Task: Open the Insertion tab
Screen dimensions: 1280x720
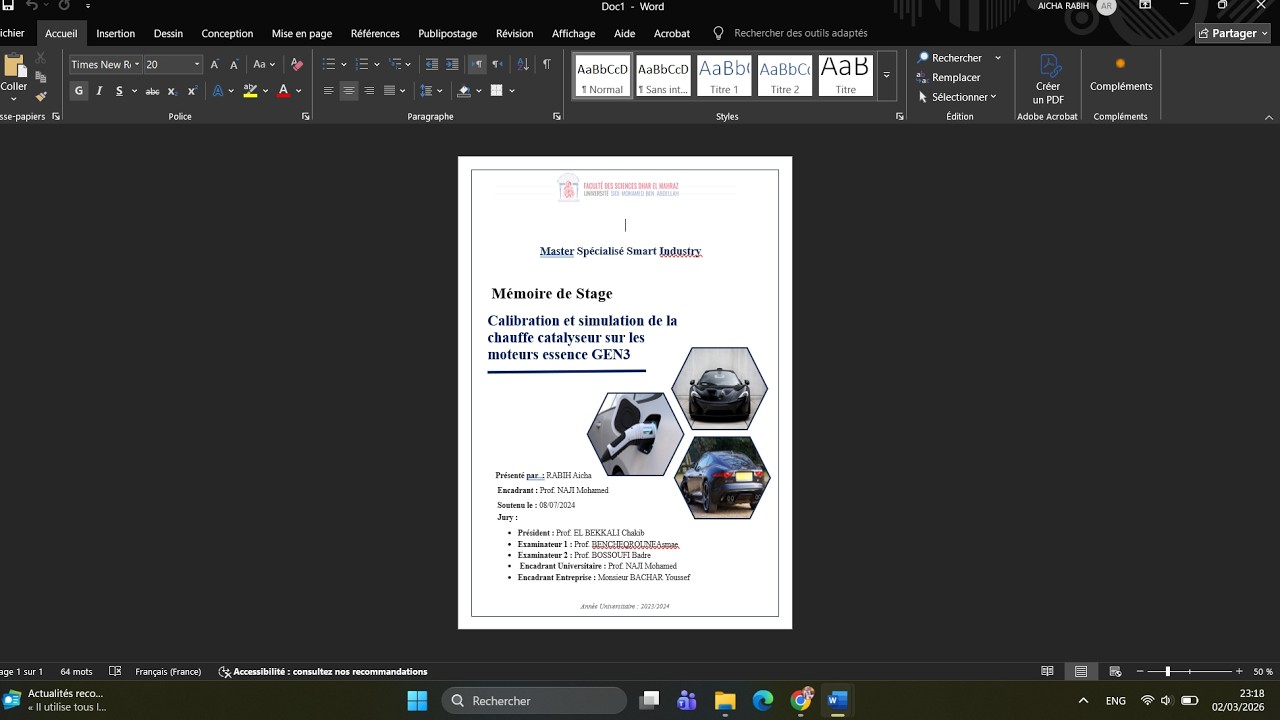Action: tap(115, 33)
